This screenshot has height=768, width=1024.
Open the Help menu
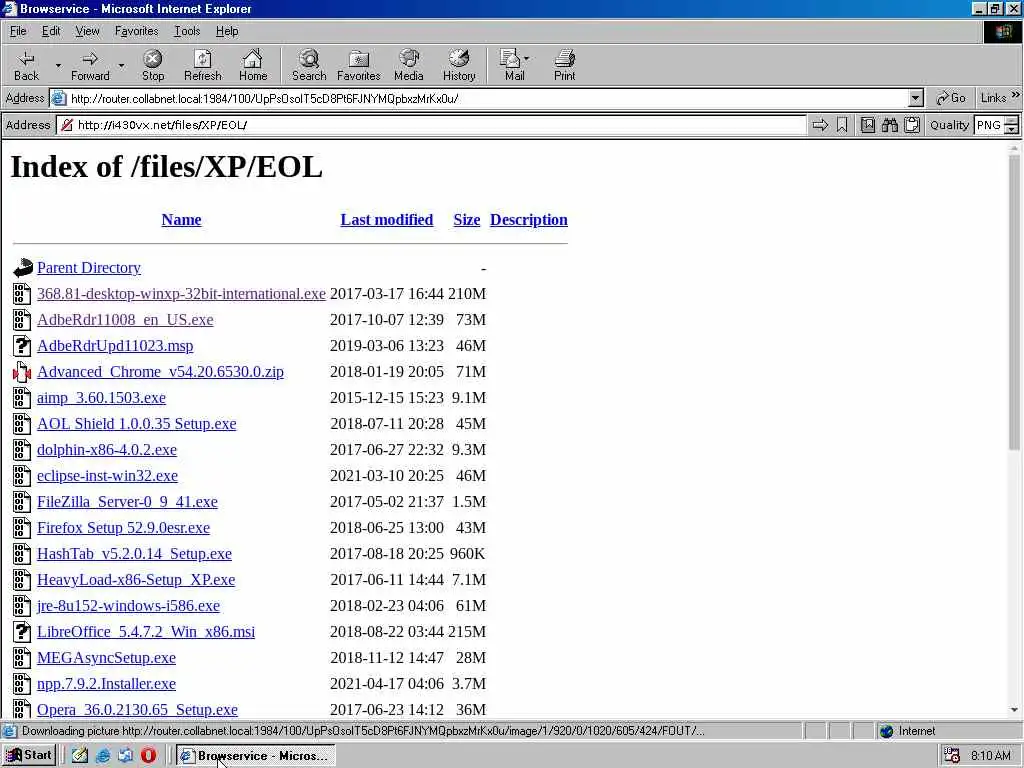(227, 31)
